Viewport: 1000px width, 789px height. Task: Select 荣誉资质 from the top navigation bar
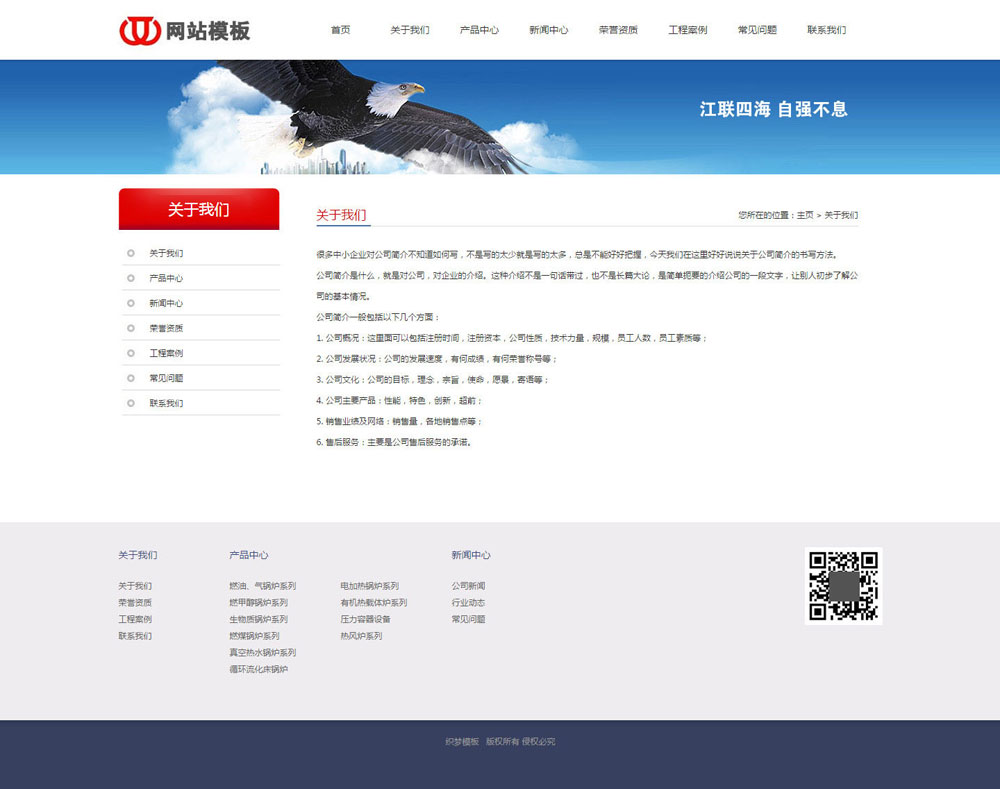click(617, 30)
